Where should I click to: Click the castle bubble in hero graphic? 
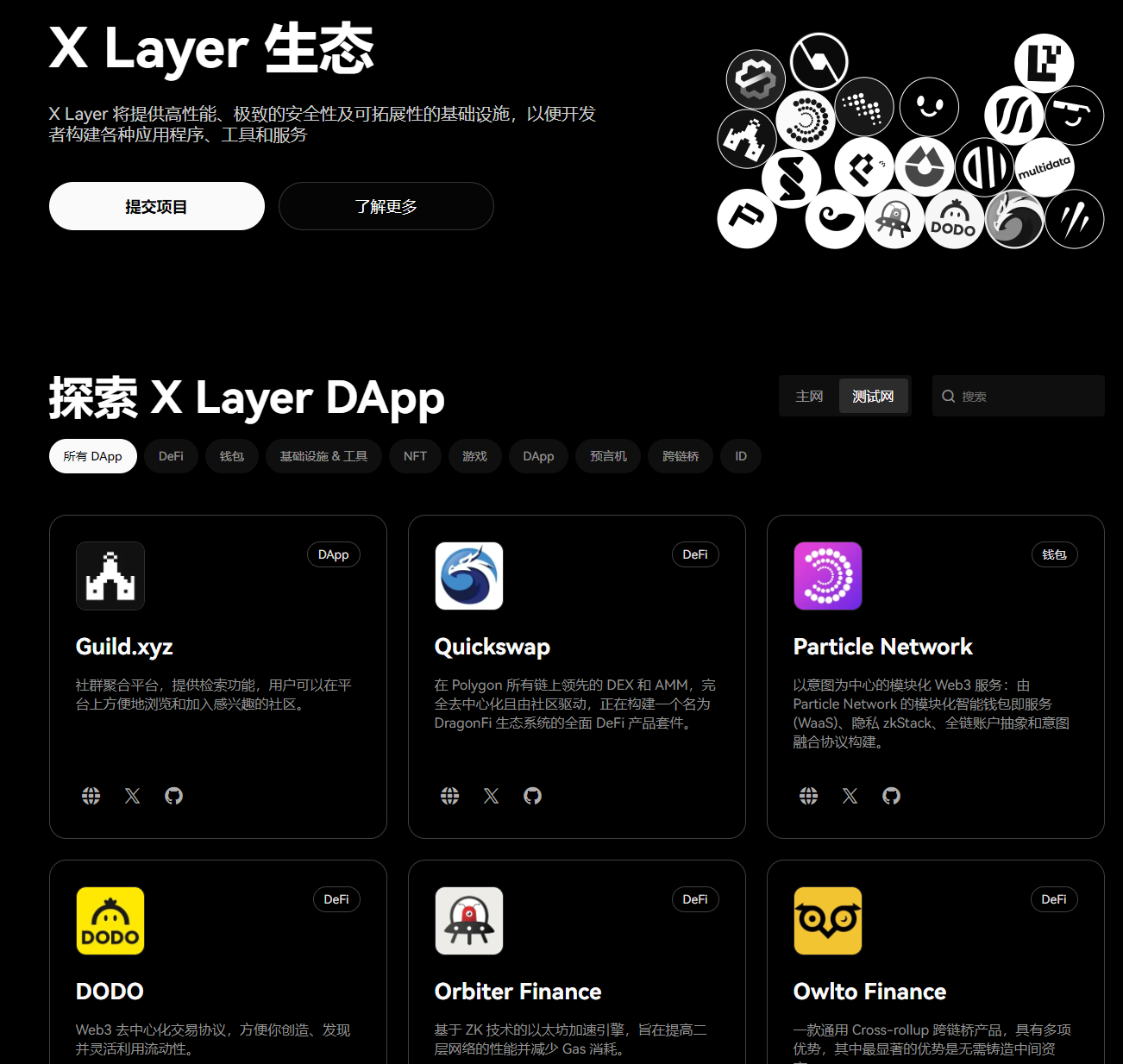tap(747, 139)
